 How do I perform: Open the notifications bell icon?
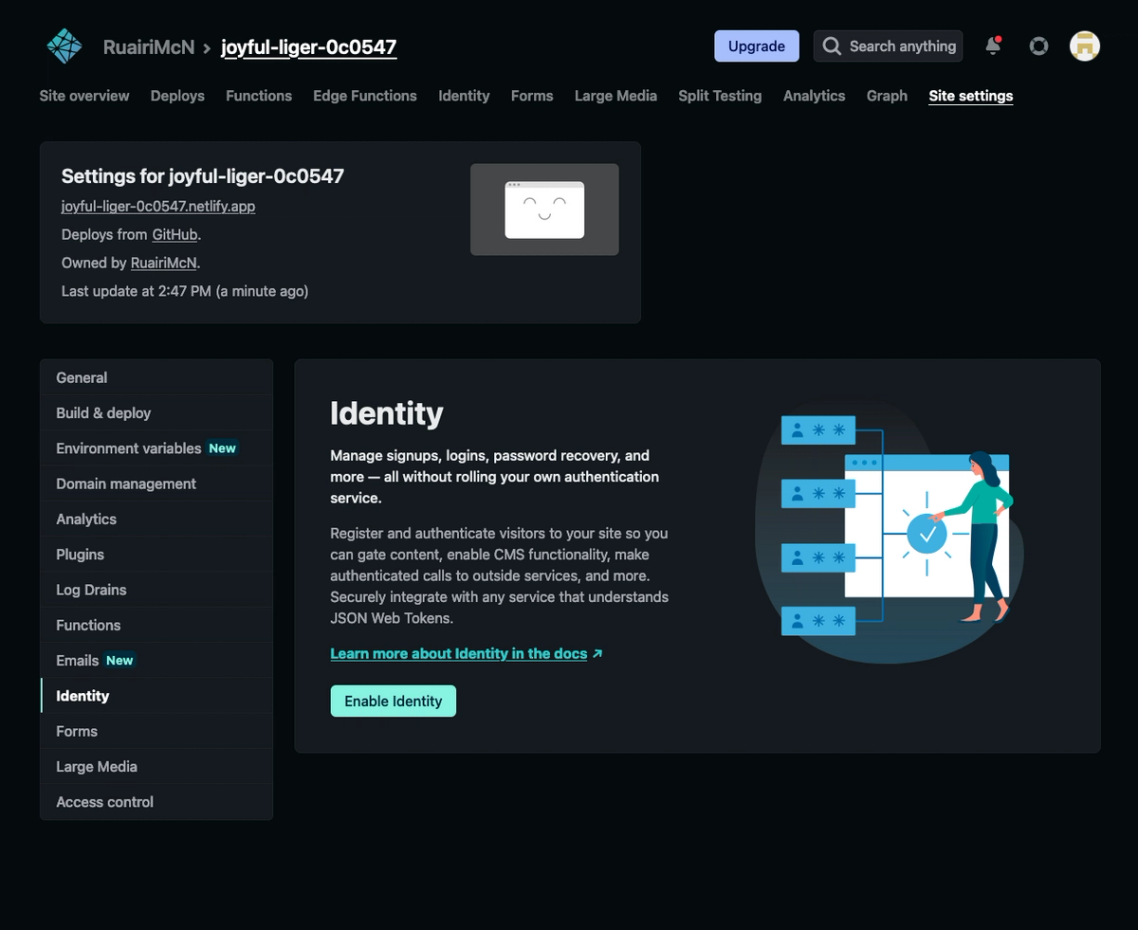coord(993,46)
